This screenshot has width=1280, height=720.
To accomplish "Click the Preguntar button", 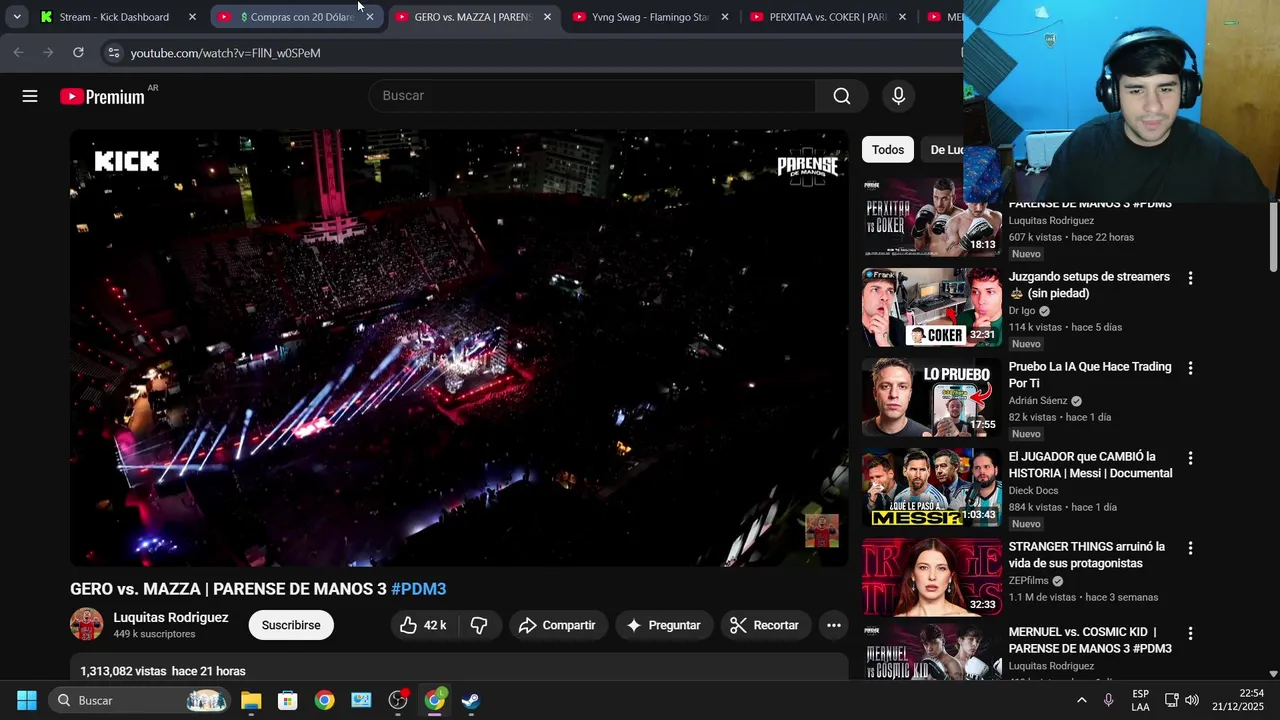I will (x=664, y=625).
